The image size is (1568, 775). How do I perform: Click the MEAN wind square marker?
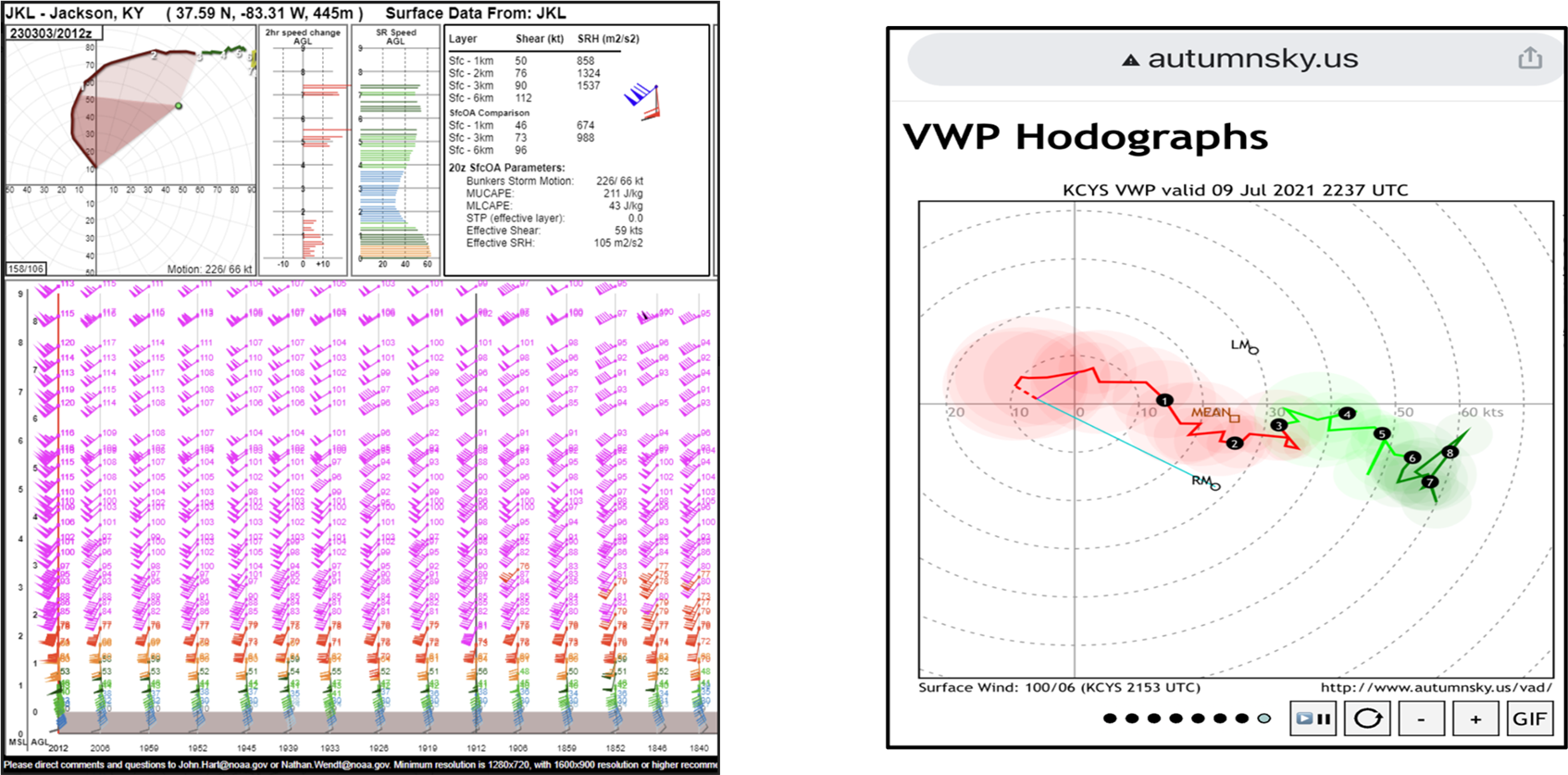tap(1234, 418)
